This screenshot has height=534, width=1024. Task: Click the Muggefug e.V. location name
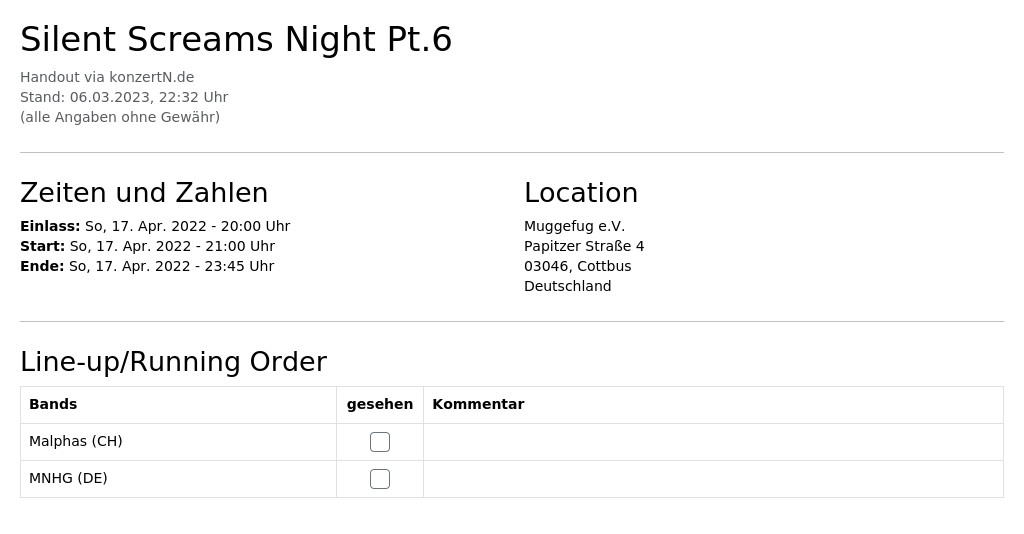574,226
